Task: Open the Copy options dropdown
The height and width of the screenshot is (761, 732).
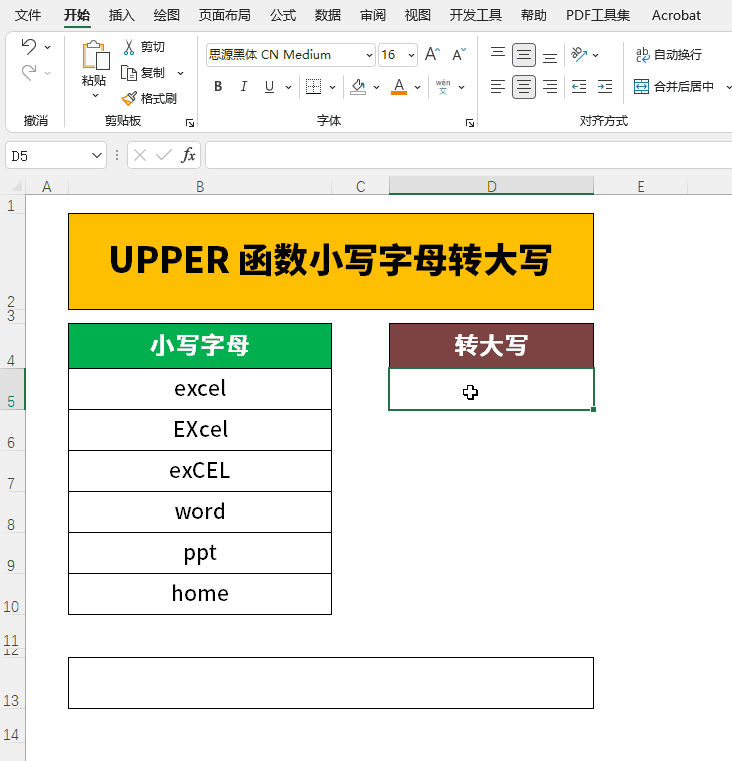Action: pos(181,73)
